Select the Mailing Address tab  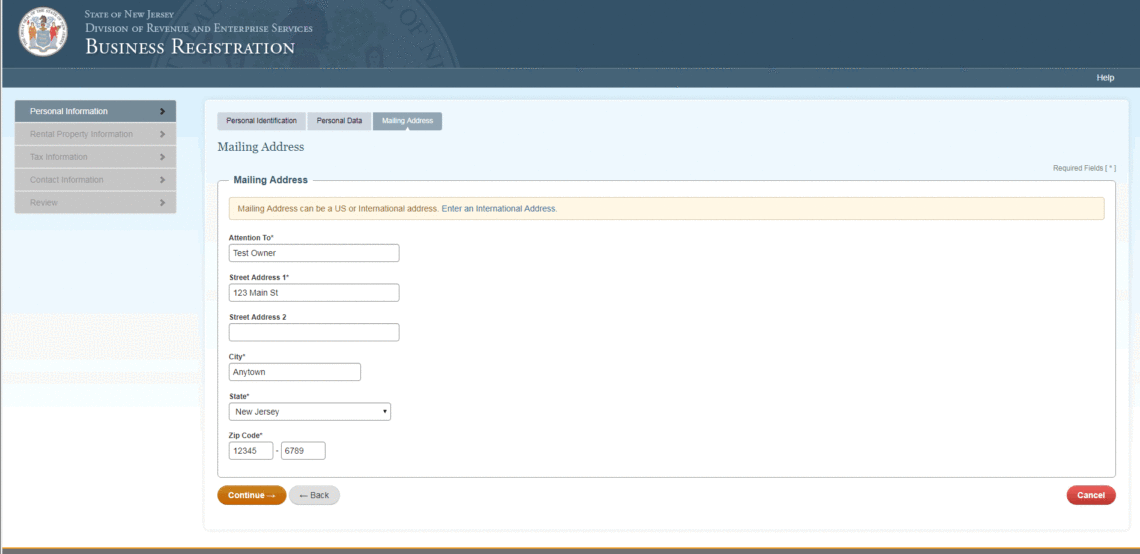click(x=407, y=121)
